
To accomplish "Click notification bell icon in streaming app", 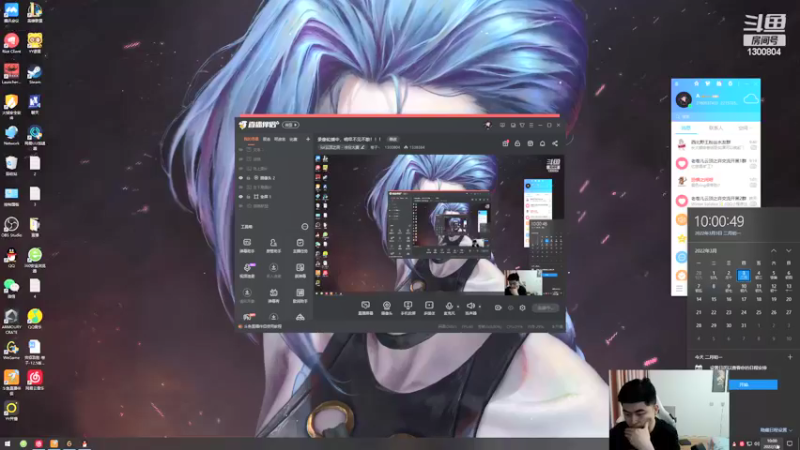I will pyautogui.click(x=542, y=143).
